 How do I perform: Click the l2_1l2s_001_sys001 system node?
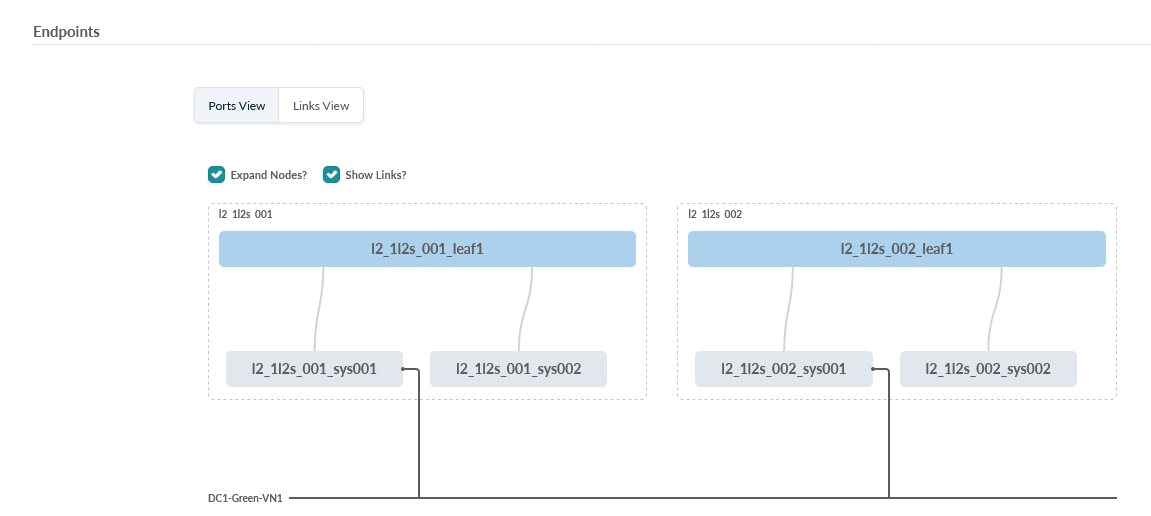[313, 369]
